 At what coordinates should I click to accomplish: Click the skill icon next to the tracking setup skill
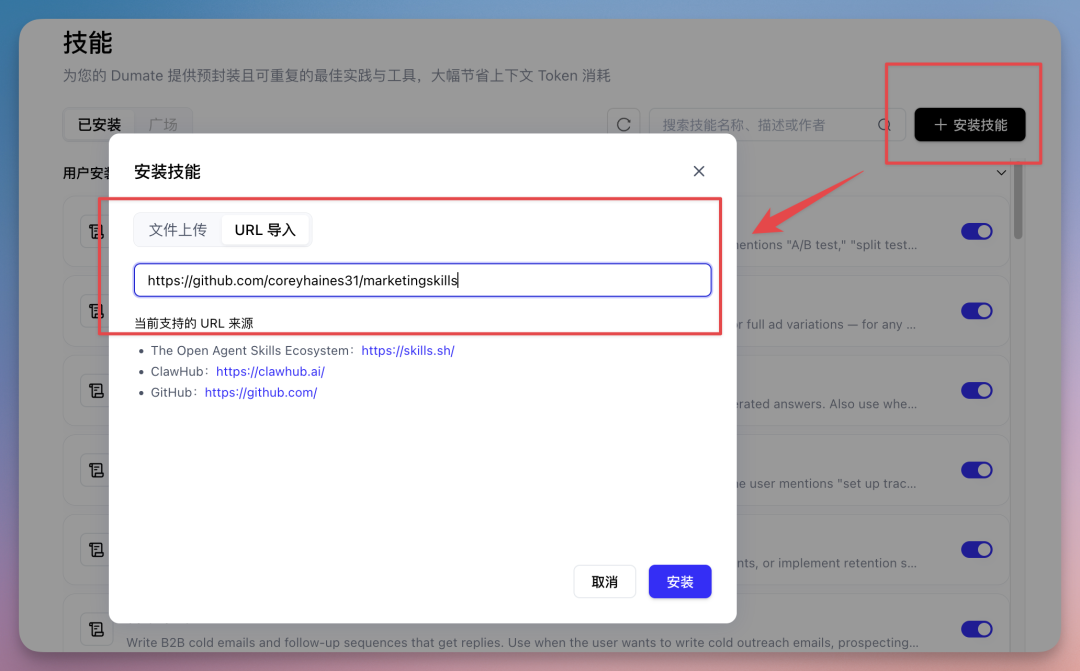pos(96,469)
